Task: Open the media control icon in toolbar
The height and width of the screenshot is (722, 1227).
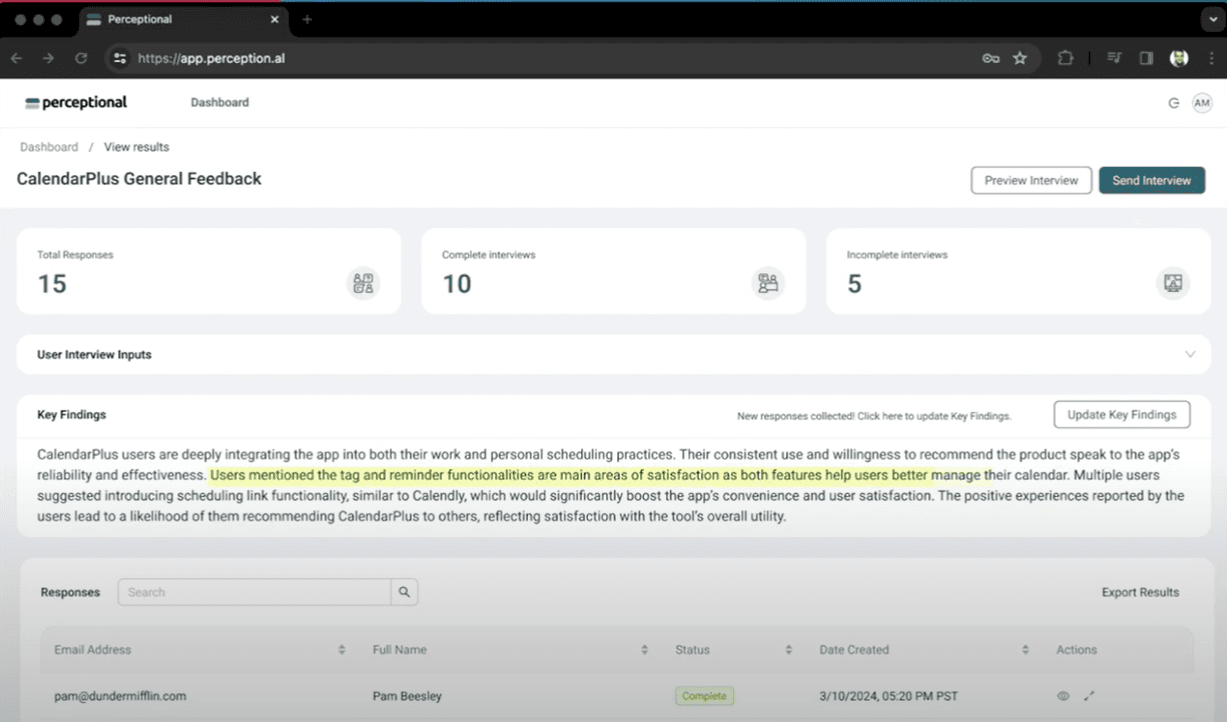Action: 1114,59
